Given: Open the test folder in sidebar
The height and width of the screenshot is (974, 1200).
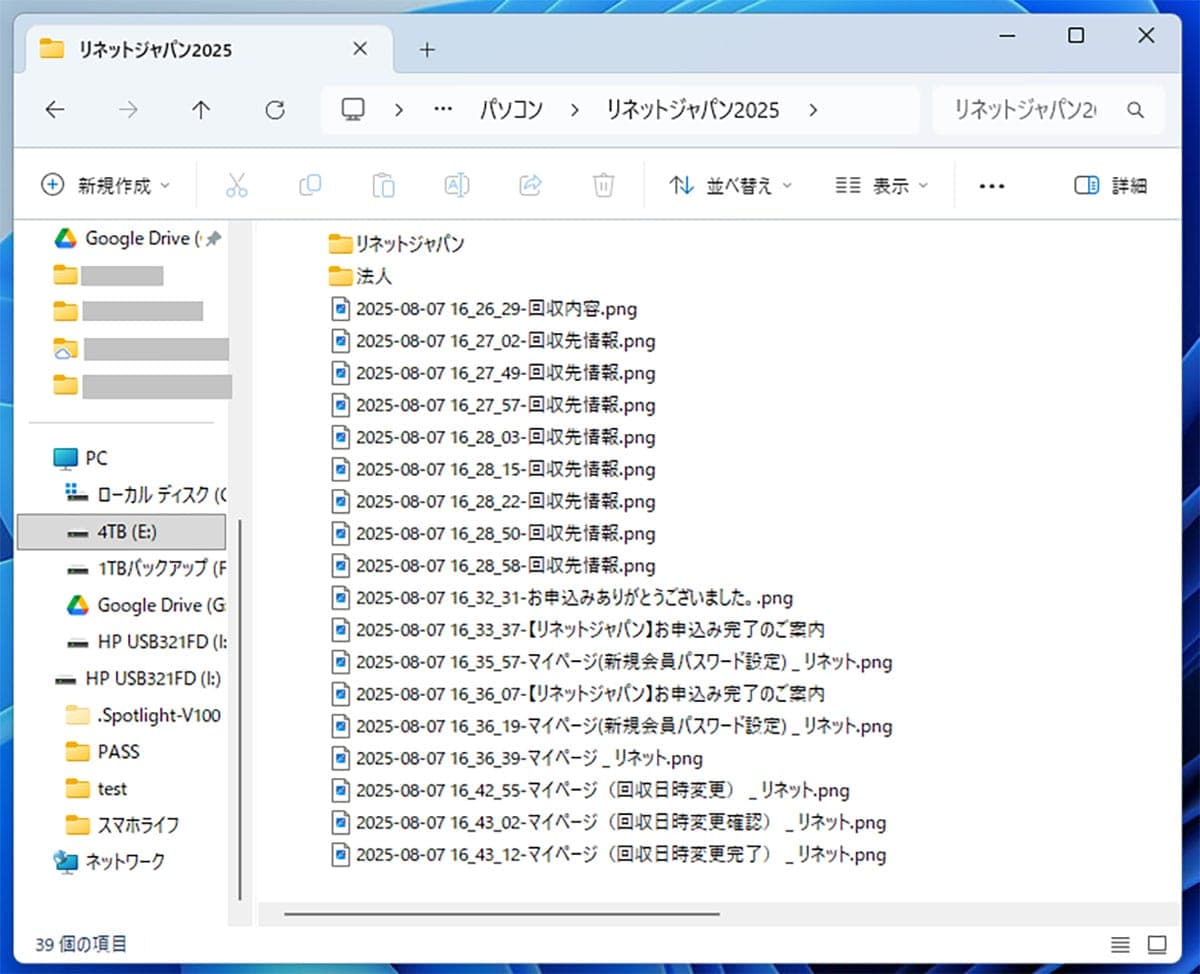Looking at the screenshot, I should point(97,788).
